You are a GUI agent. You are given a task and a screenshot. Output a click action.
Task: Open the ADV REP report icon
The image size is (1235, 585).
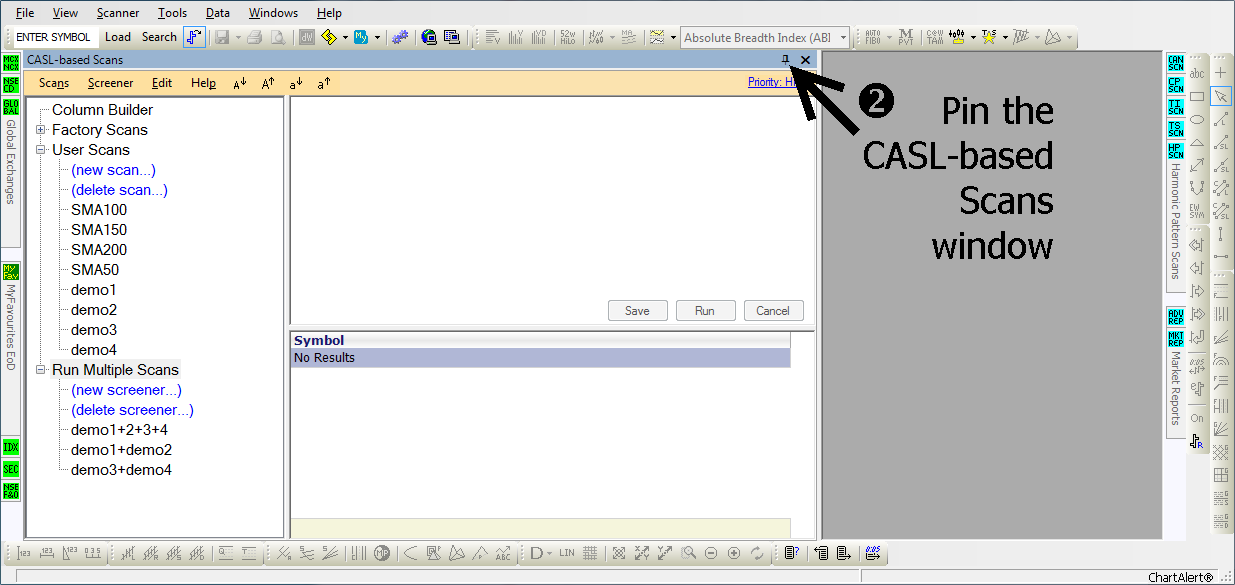click(1176, 317)
